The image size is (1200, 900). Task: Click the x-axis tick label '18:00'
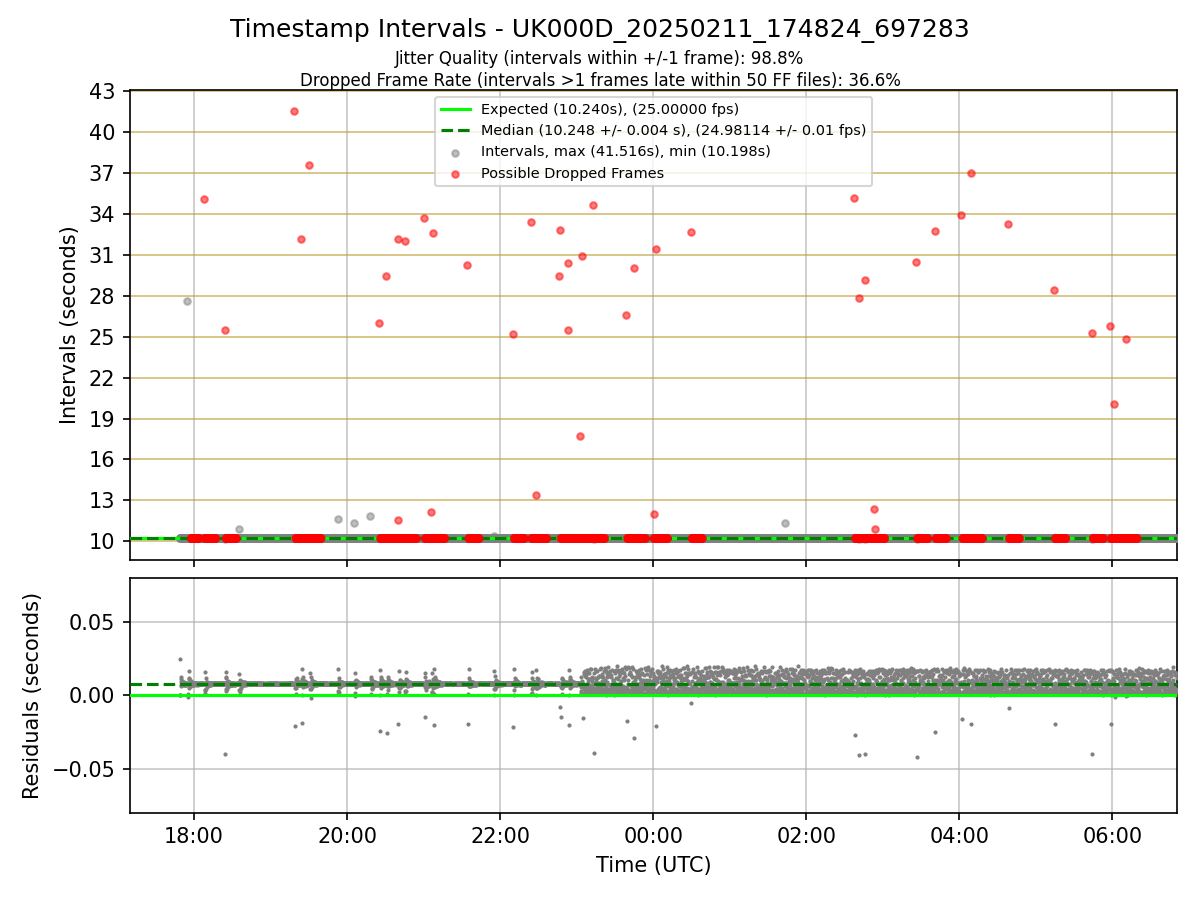coord(194,835)
